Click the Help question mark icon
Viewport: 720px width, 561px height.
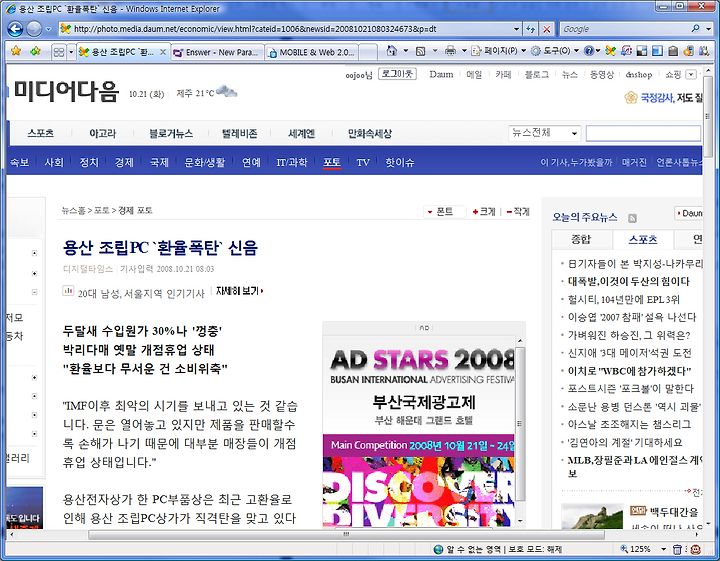tap(589, 51)
